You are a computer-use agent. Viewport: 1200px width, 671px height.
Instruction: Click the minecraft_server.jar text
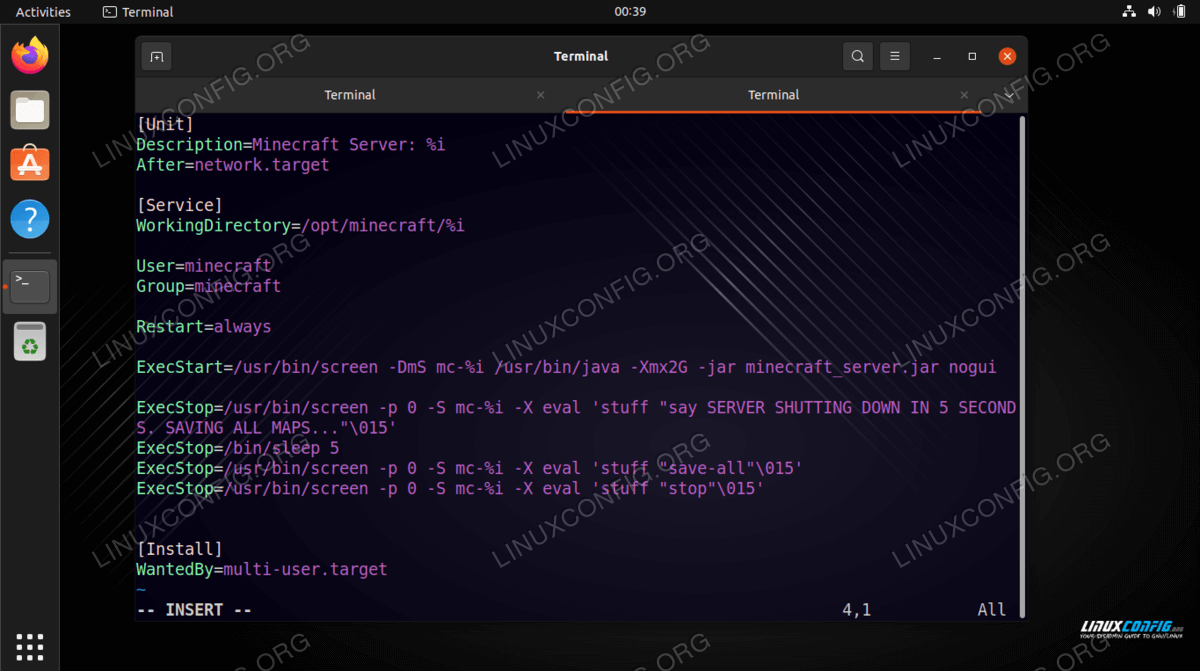[843, 367]
